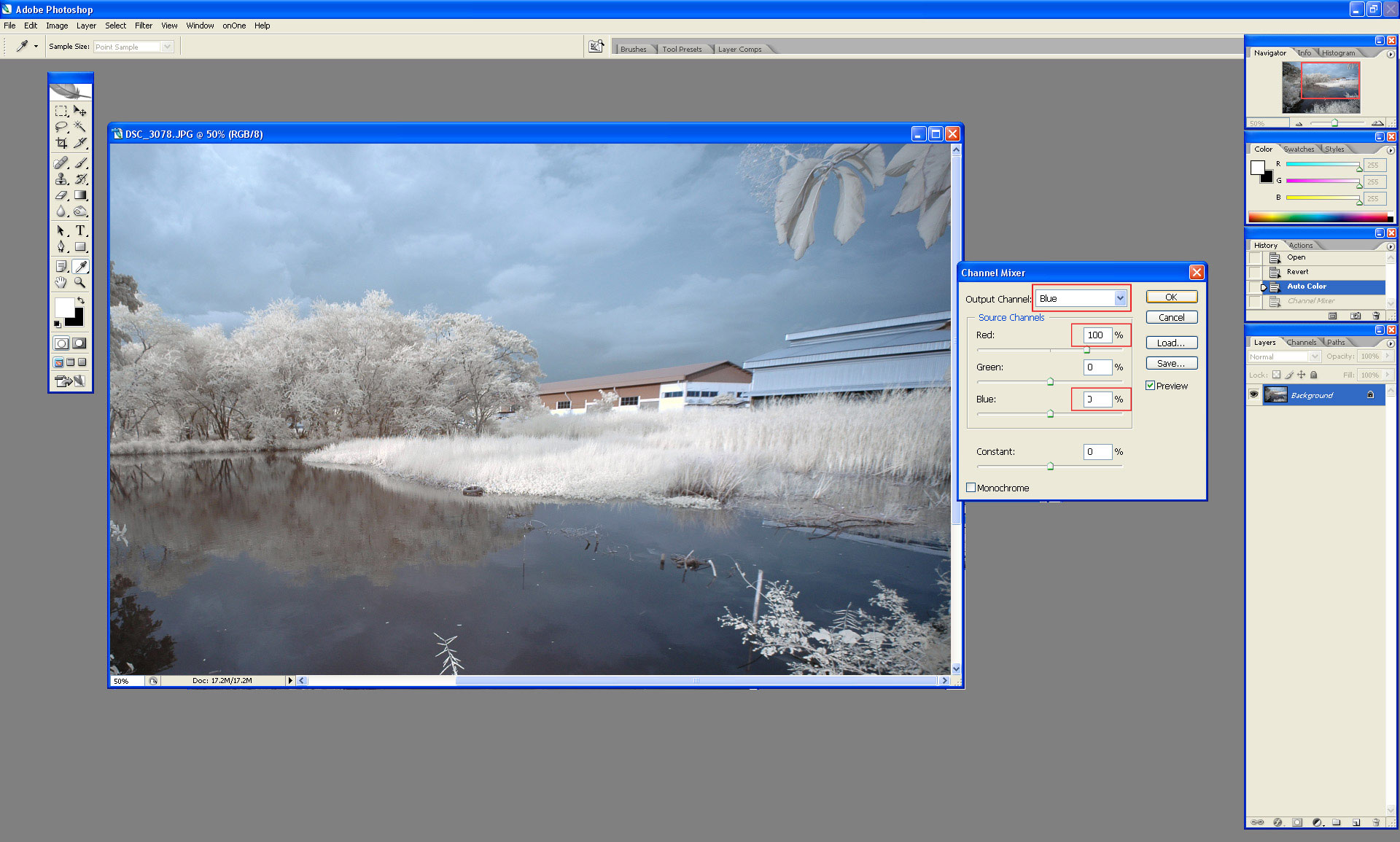Click the Green source channel slider handle
The image size is (1400, 842).
pyautogui.click(x=1050, y=381)
